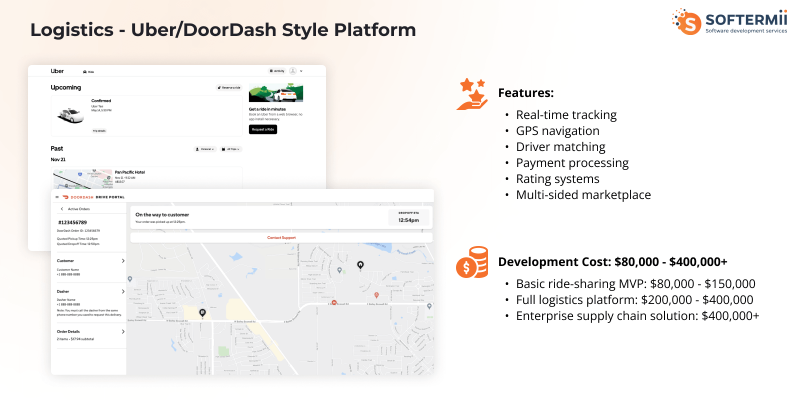
Task: Click the Full logistics platform cost line
Action: pos(634,299)
